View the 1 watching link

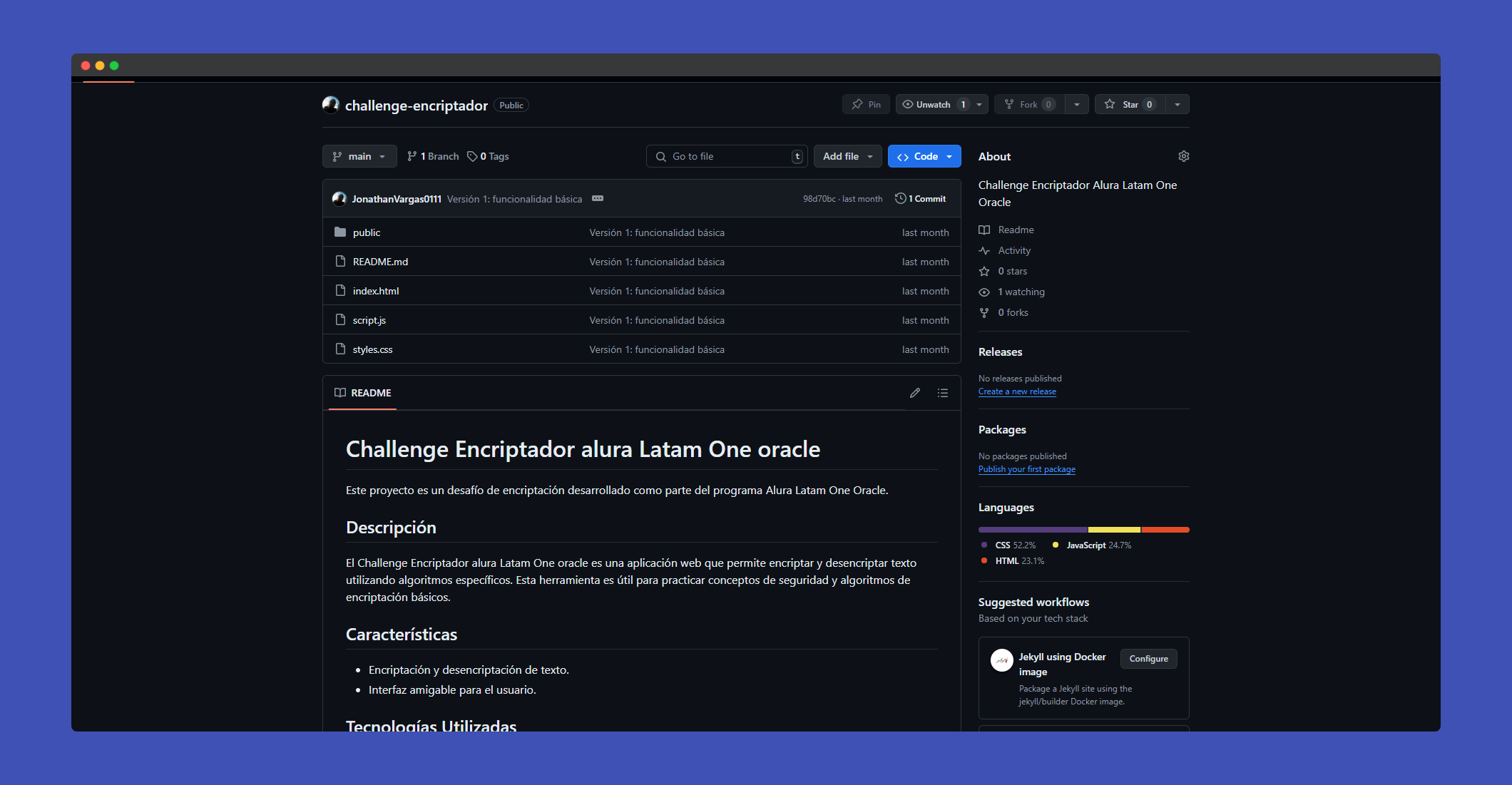(1021, 292)
